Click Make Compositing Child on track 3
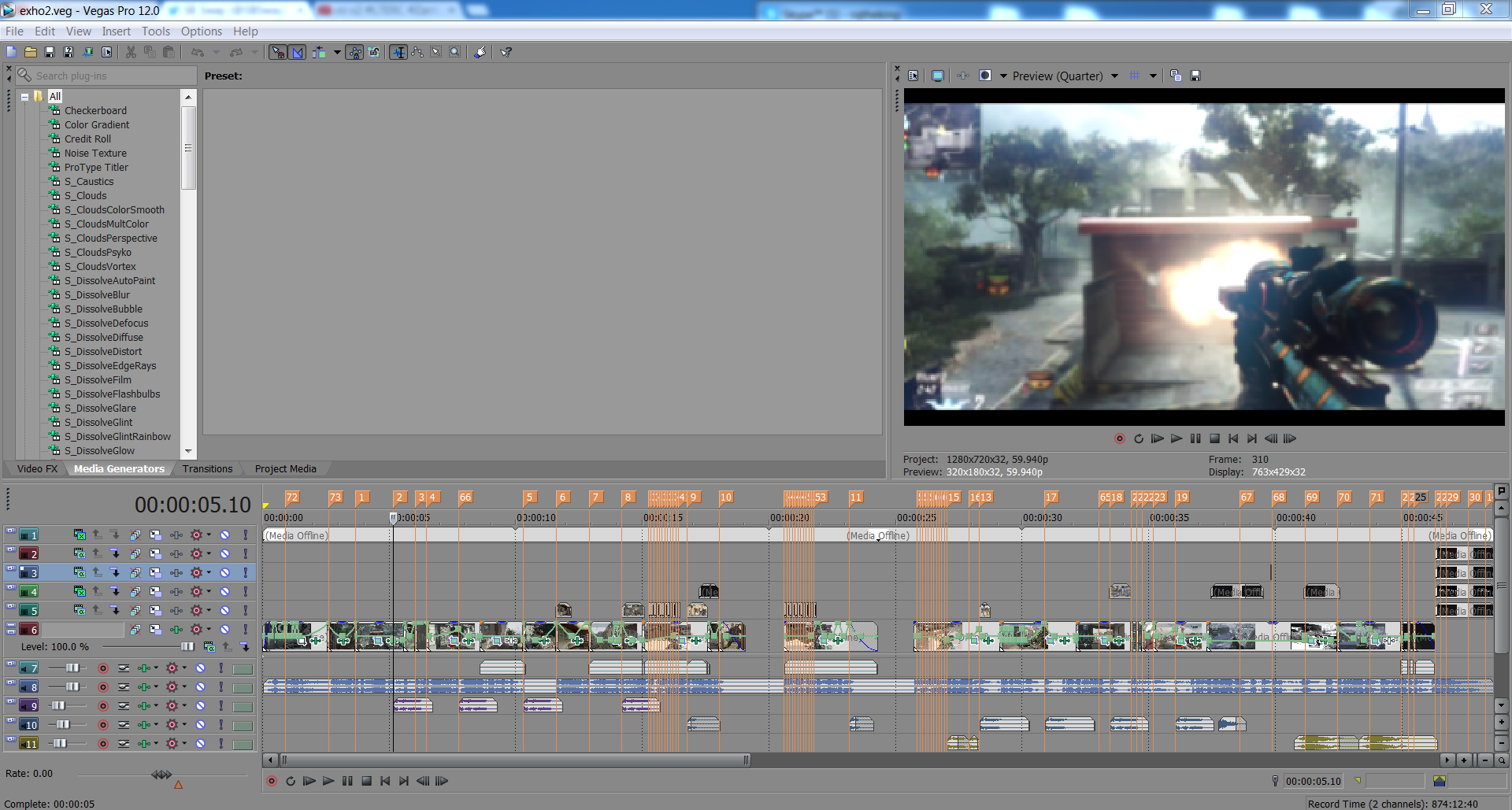 115,573
